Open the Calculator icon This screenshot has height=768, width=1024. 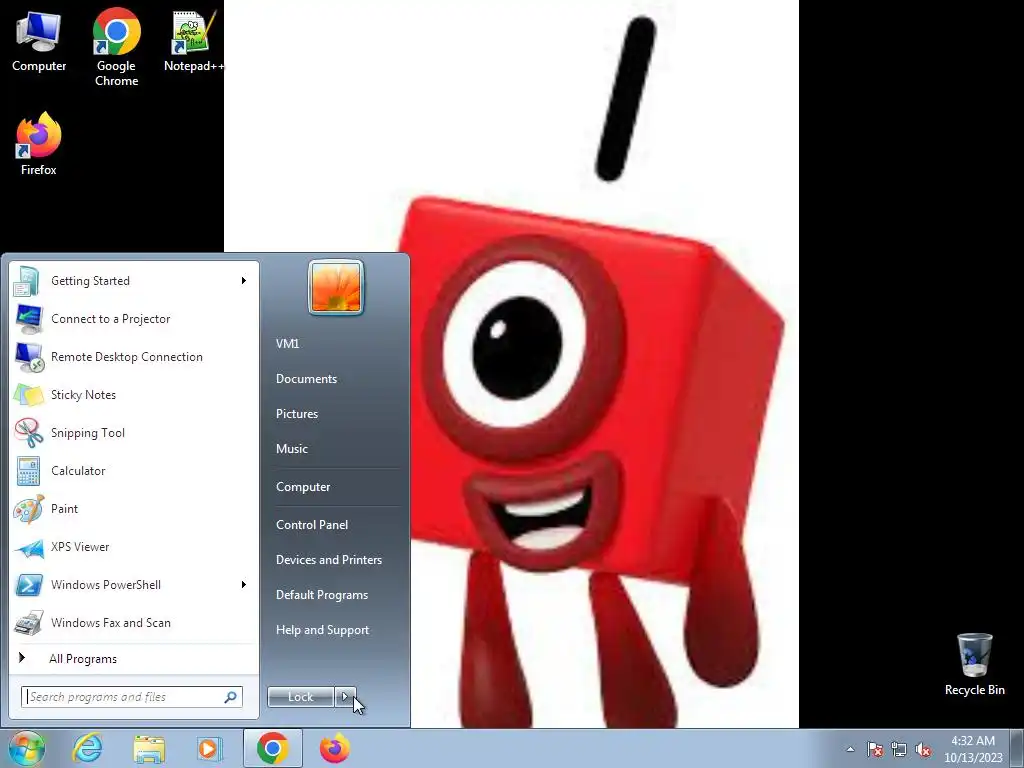[27, 471]
